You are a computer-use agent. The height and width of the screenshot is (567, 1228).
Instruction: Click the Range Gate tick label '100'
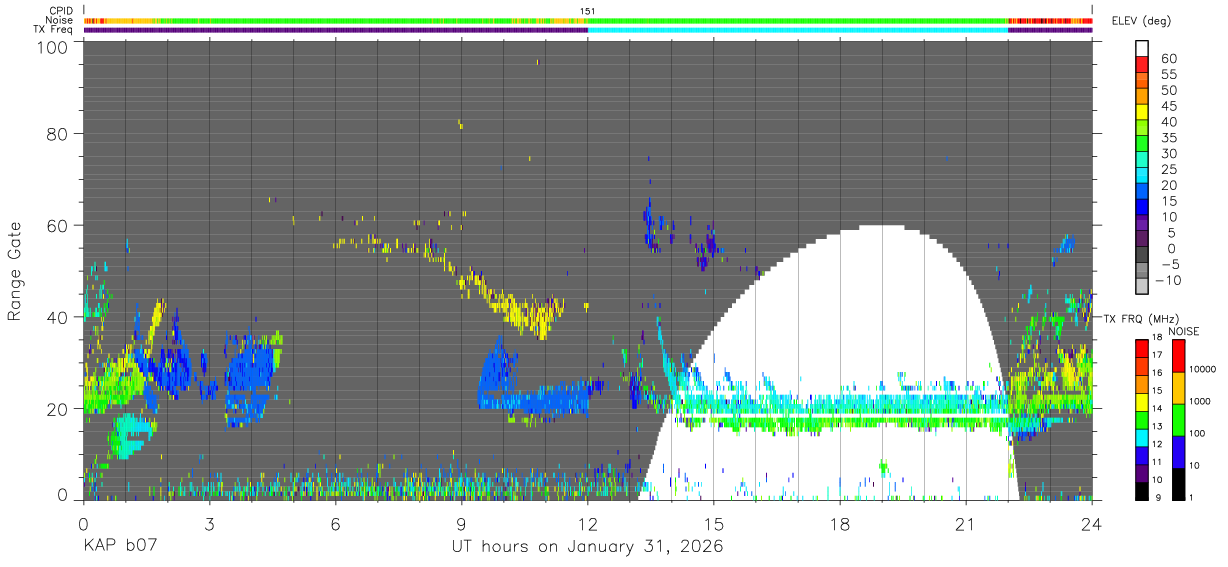pos(53,47)
